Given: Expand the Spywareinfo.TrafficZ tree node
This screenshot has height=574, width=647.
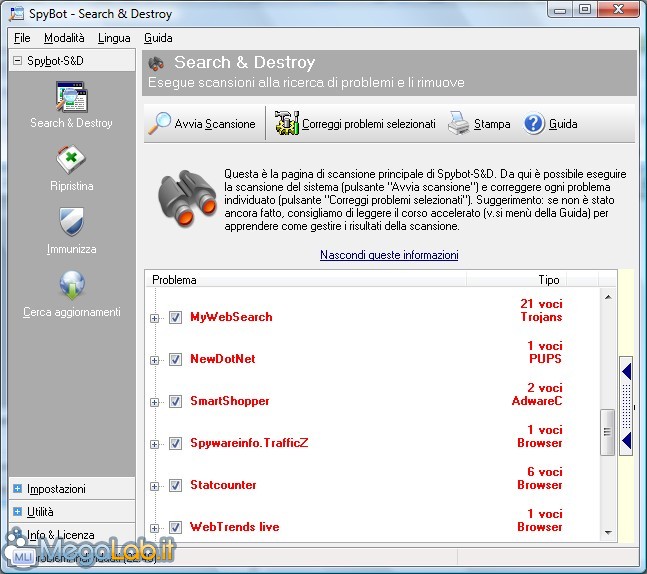Looking at the screenshot, I should pyautogui.click(x=154, y=444).
